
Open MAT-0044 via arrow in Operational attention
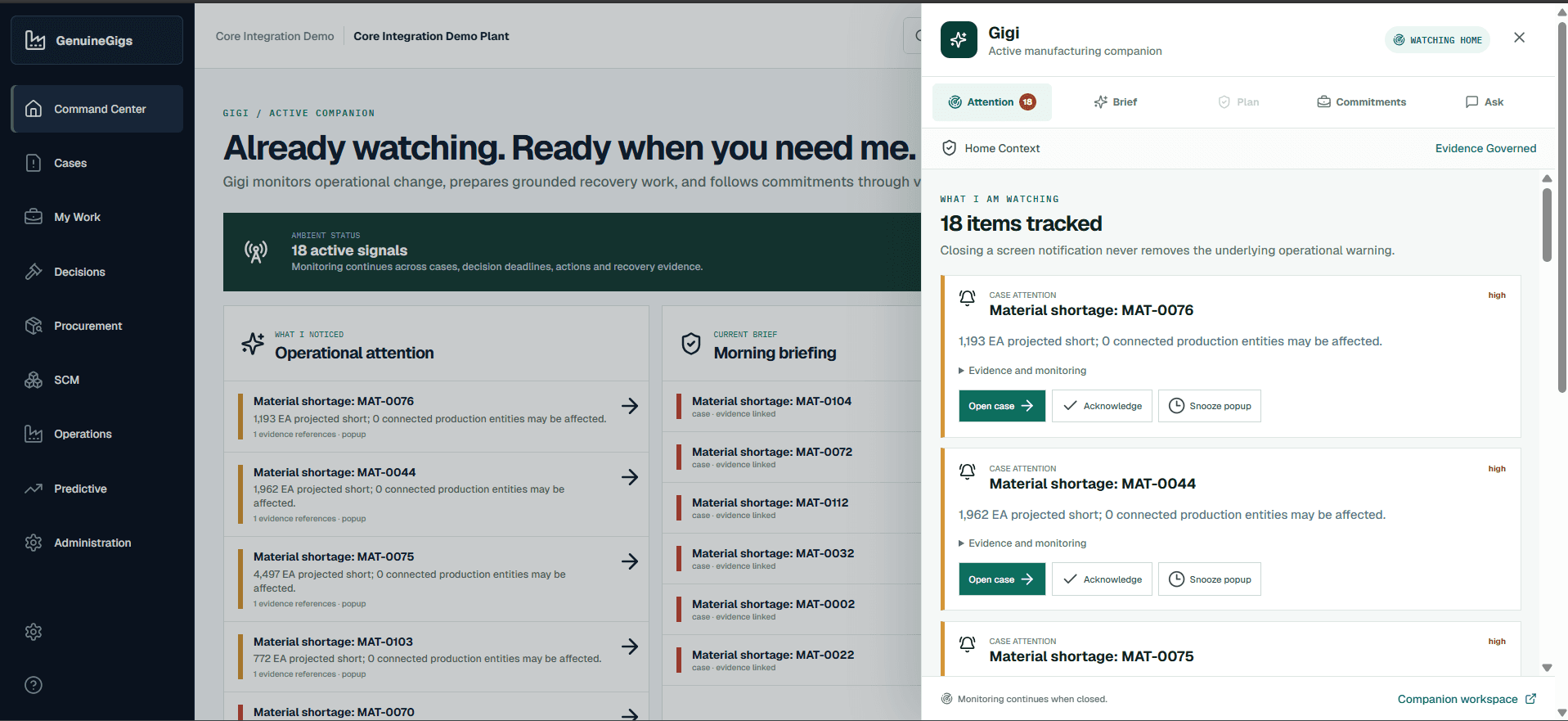pyautogui.click(x=630, y=477)
